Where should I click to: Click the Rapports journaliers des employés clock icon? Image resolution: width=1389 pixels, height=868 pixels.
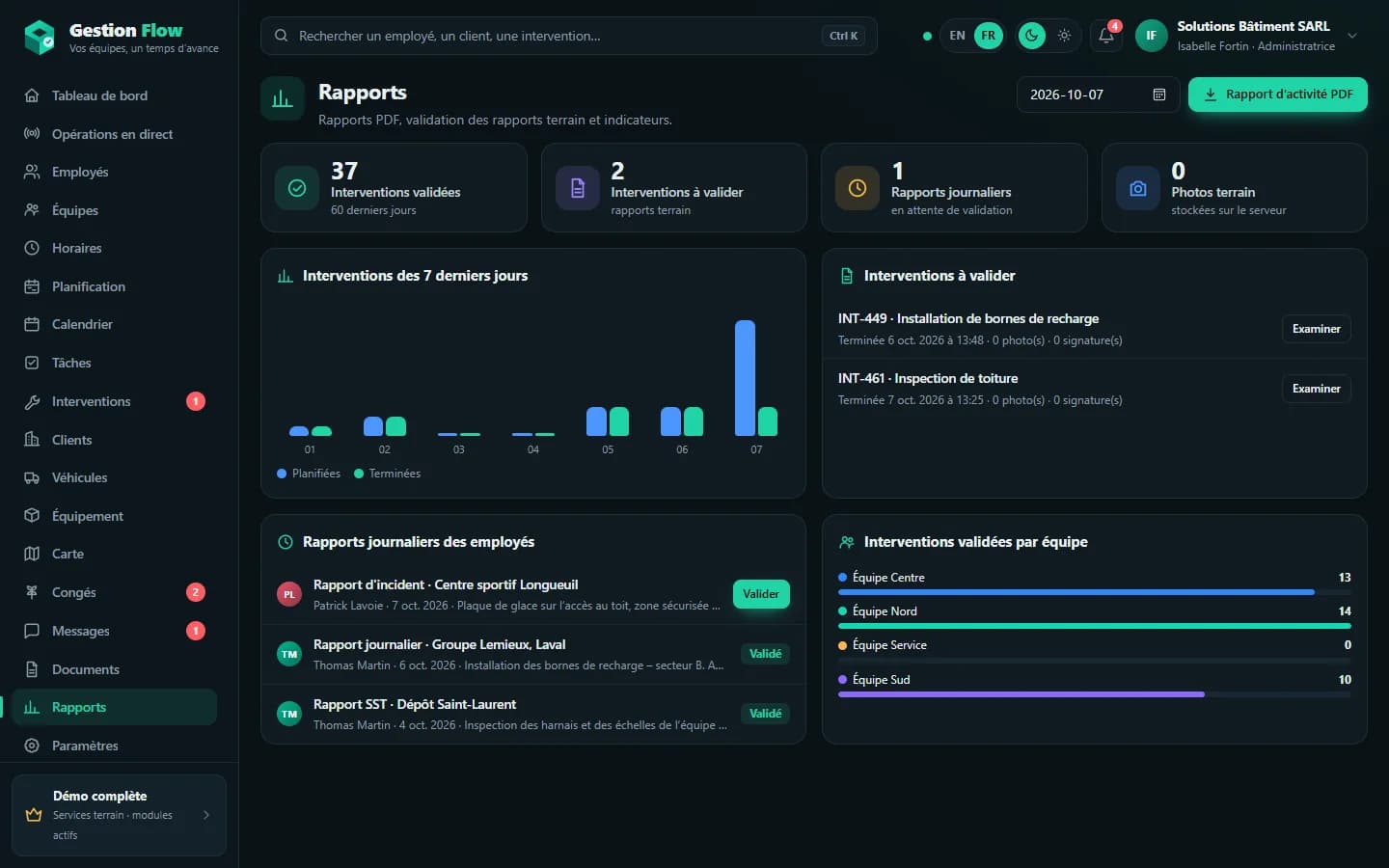click(x=286, y=542)
